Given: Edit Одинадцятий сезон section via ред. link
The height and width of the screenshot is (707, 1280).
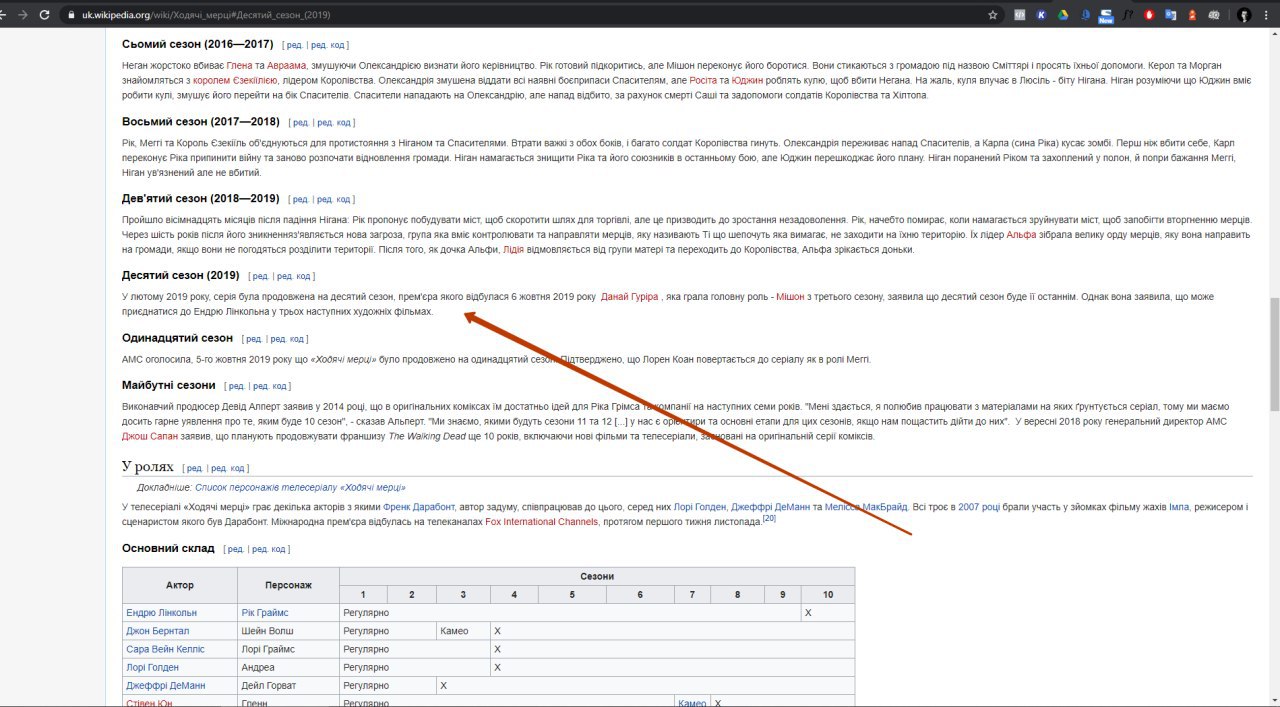Looking at the screenshot, I should tap(253, 339).
